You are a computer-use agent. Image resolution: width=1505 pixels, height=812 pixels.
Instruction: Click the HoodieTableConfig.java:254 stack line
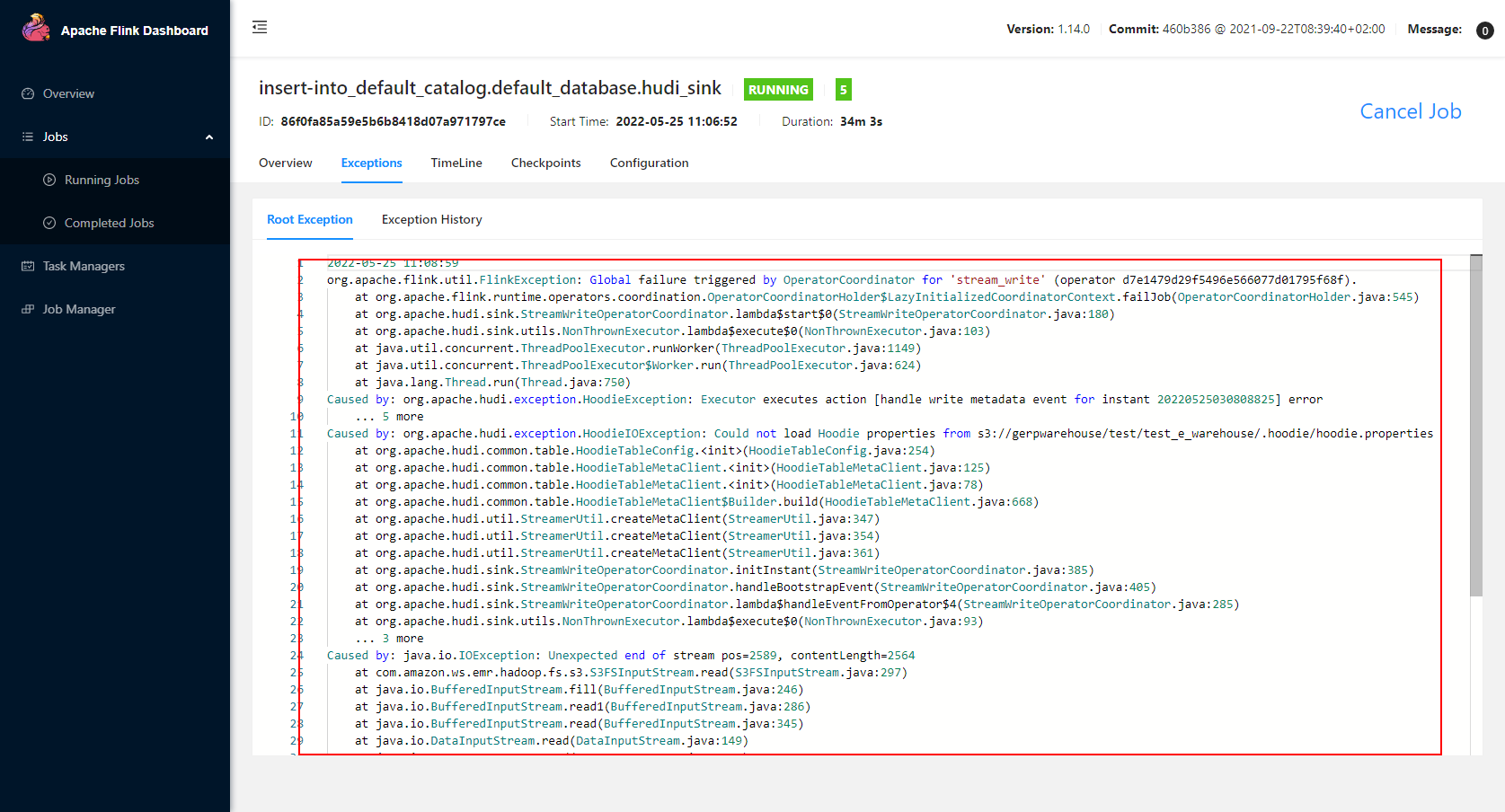click(x=644, y=451)
